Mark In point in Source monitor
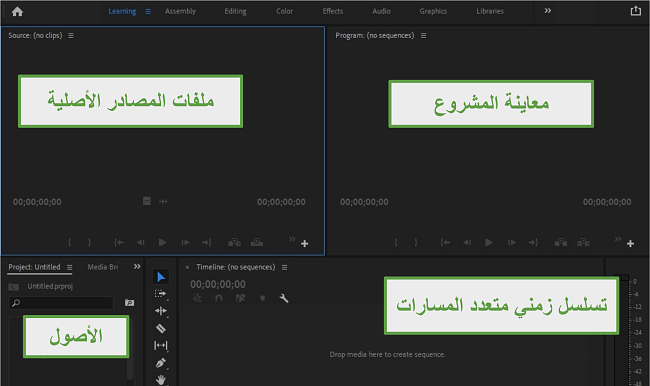Screen dimensions: 650x386 pos(69,242)
